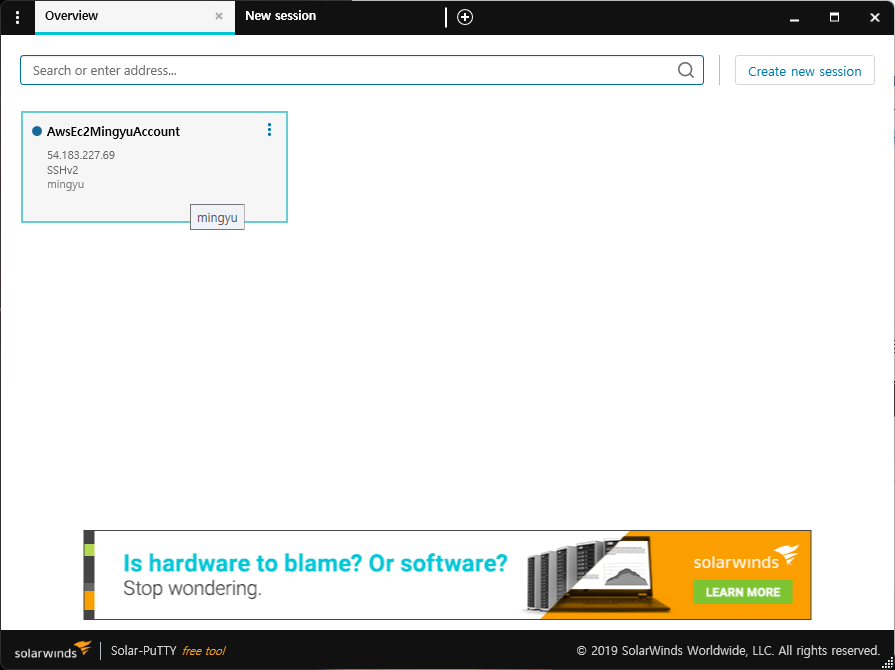Click the solarwinds logo in the footer

(x=53, y=650)
